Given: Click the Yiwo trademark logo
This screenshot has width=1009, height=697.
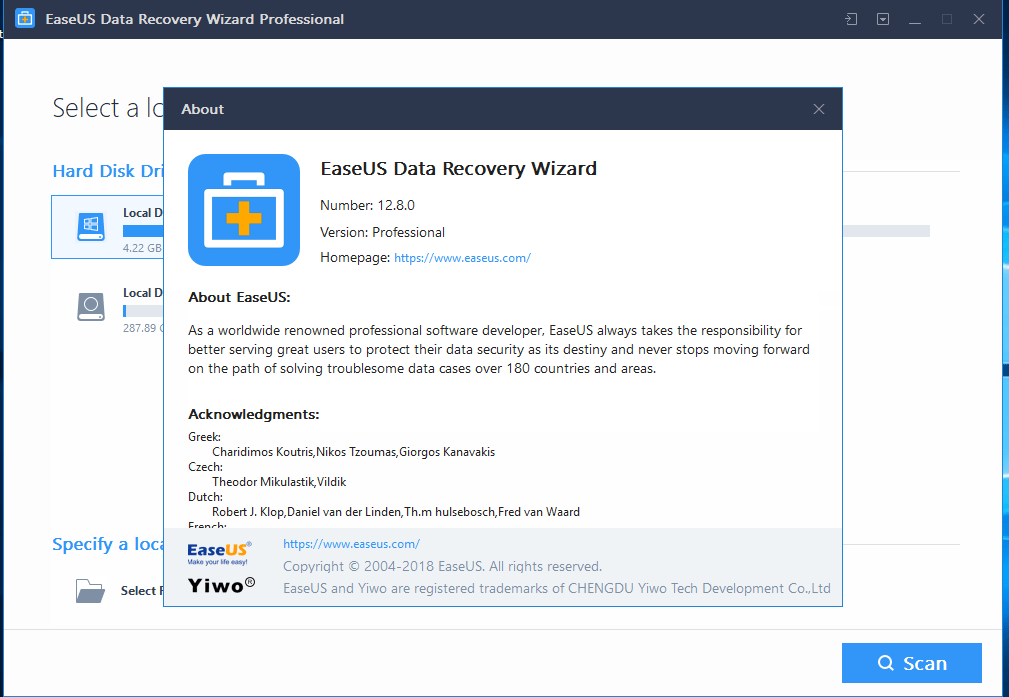Looking at the screenshot, I should point(221,585).
